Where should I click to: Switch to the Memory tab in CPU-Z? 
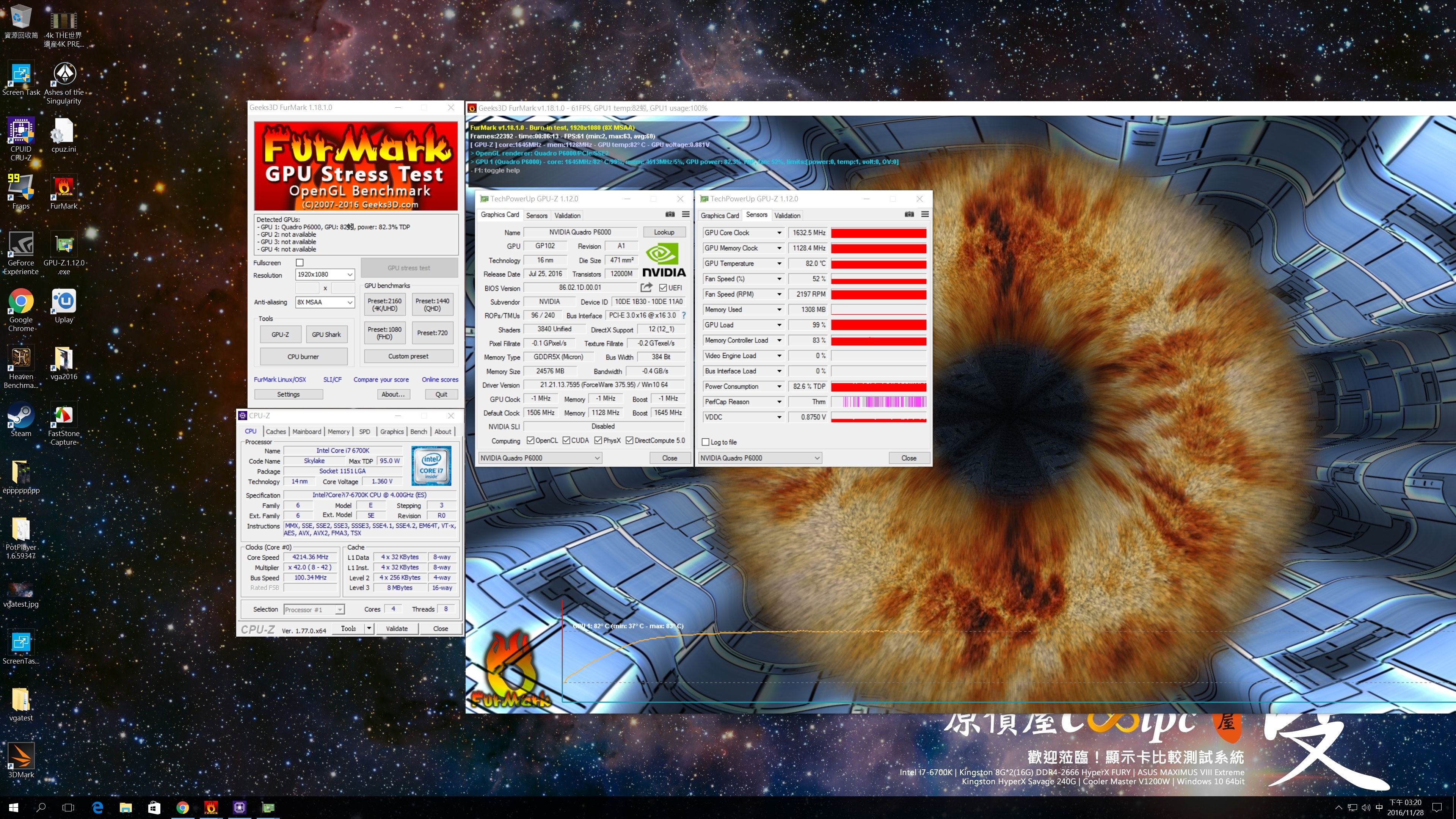coord(339,431)
